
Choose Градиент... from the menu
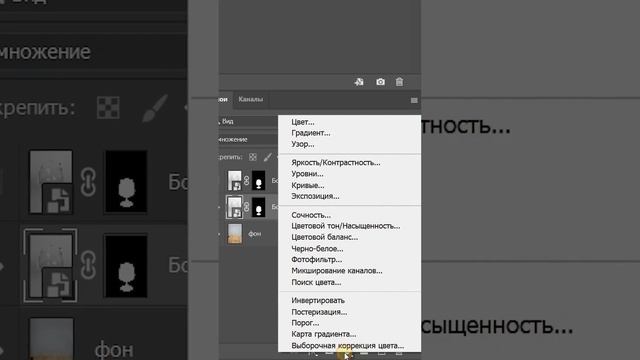tap(311, 133)
